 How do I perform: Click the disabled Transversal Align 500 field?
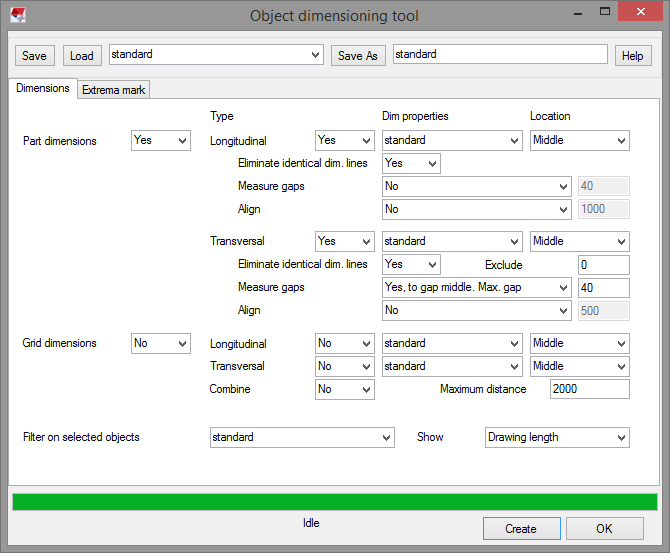604,311
